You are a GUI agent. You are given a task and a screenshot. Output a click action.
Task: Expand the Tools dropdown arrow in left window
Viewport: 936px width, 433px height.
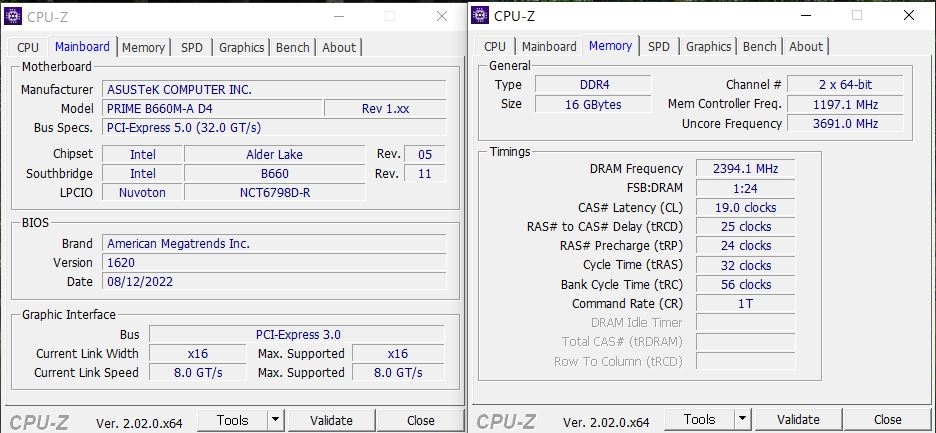pos(275,420)
